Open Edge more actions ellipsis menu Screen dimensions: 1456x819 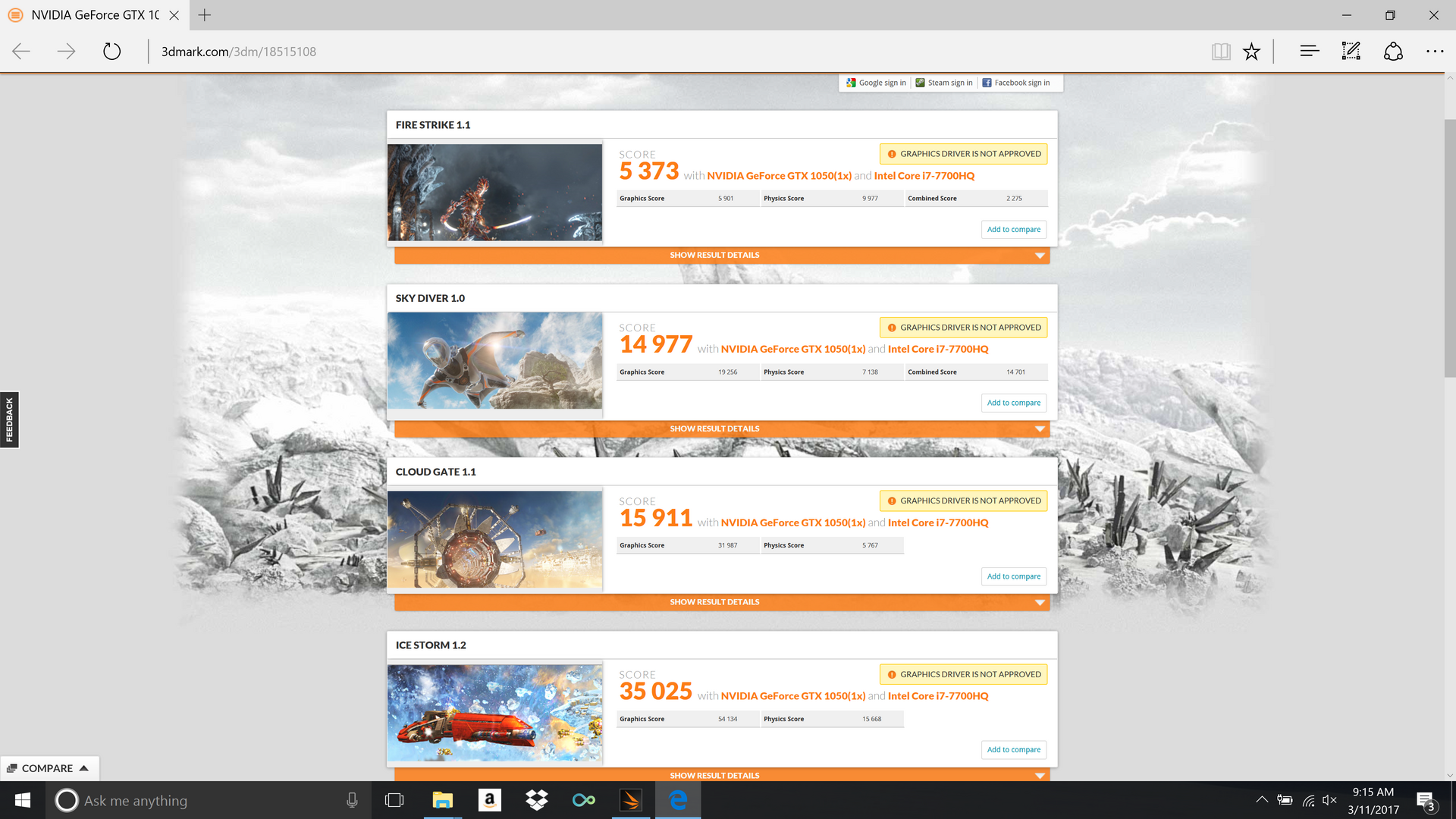[x=1435, y=52]
